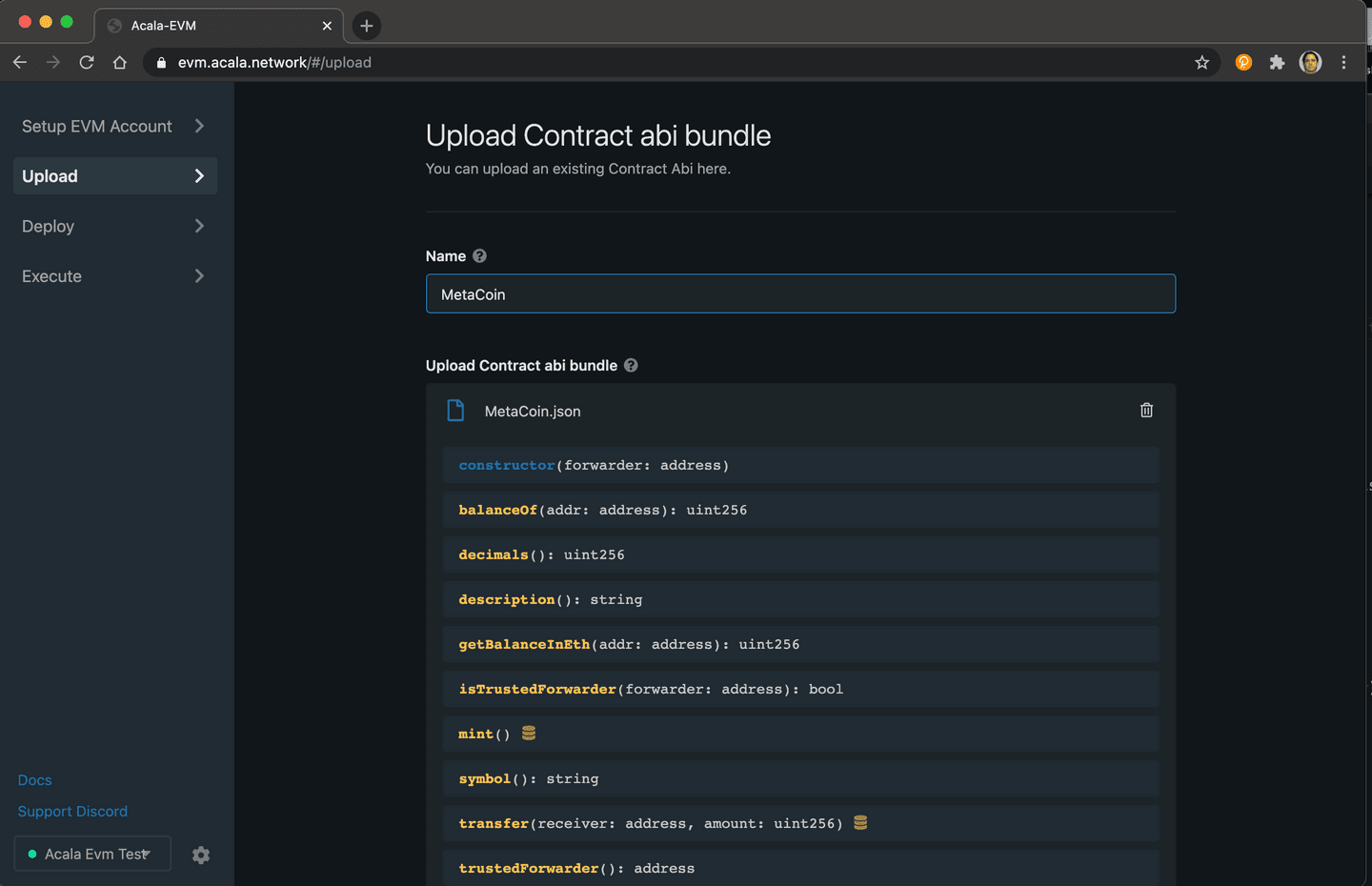Close the Acala-EVM tab
The height and width of the screenshot is (886, 1372).
(x=327, y=26)
